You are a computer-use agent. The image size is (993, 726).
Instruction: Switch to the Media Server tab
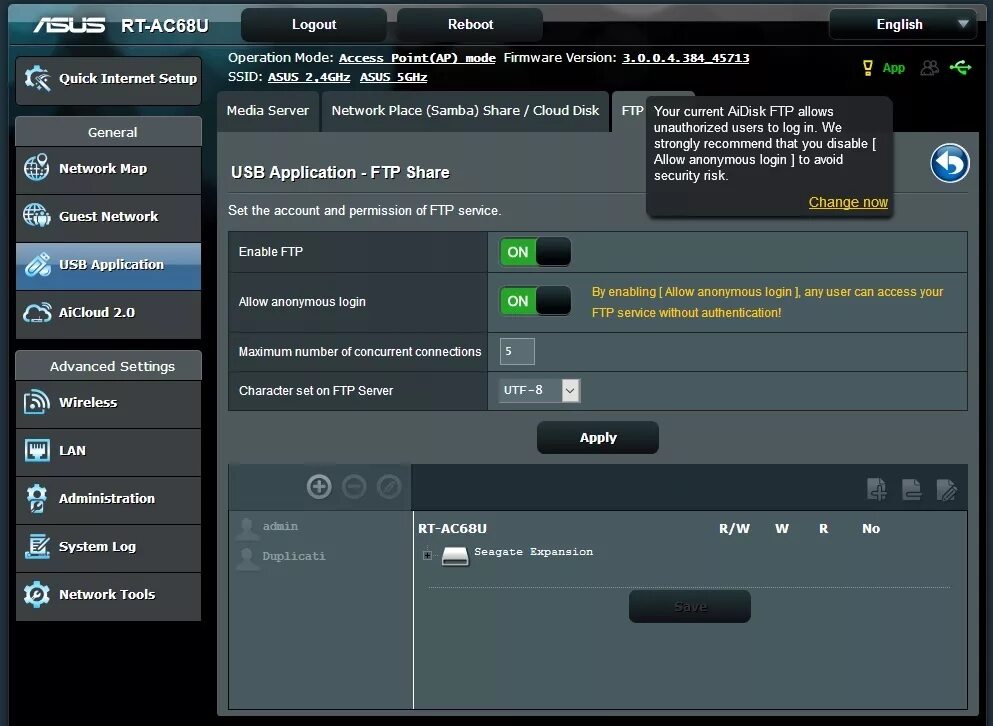coord(268,111)
